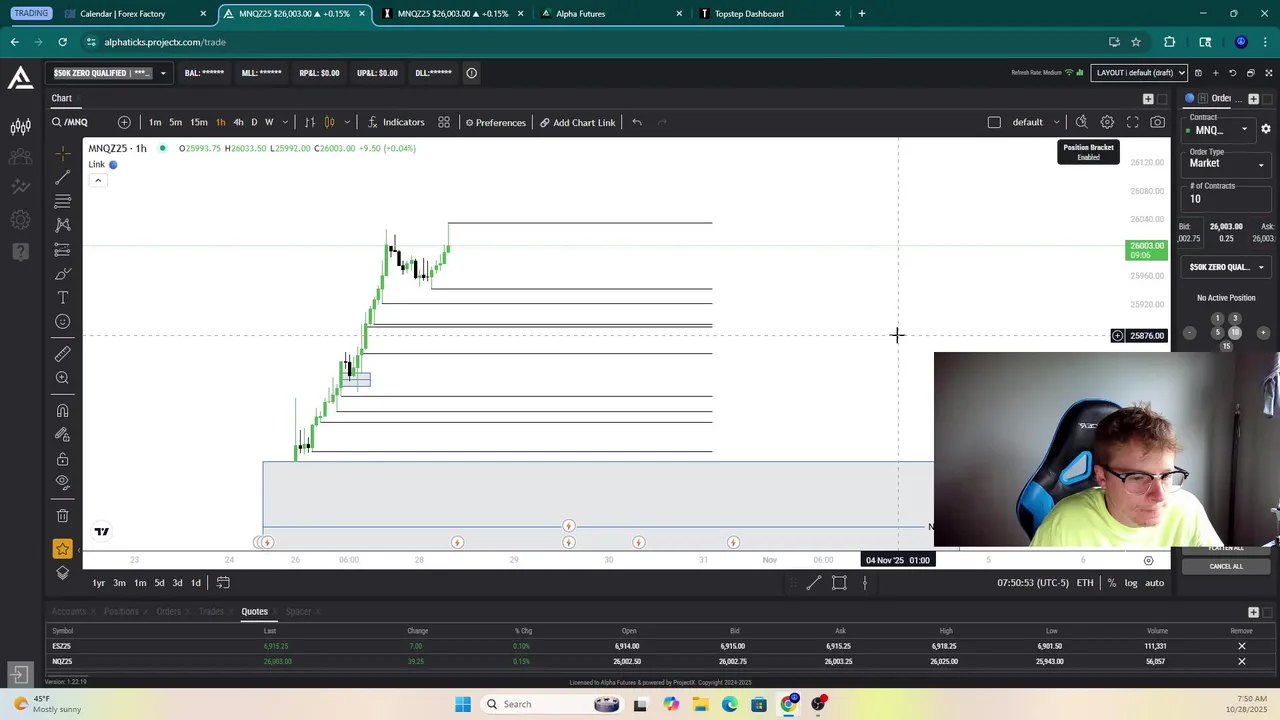
Task: Select the Chart tab
Action: click(62, 98)
